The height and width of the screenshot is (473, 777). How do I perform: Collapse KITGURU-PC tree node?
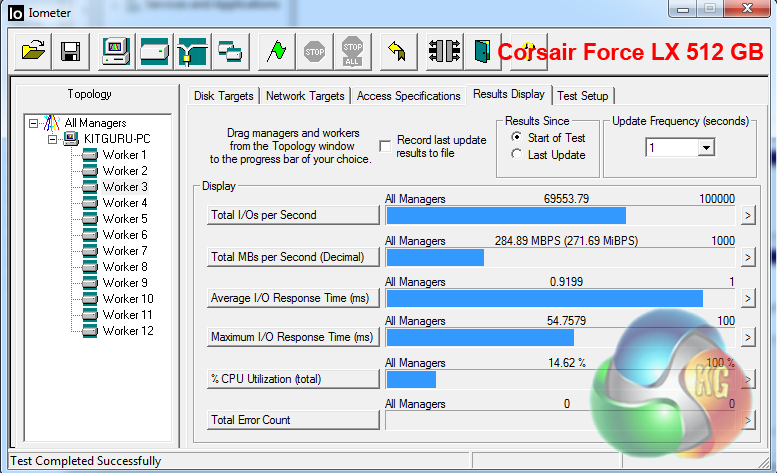pyautogui.click(x=52, y=139)
